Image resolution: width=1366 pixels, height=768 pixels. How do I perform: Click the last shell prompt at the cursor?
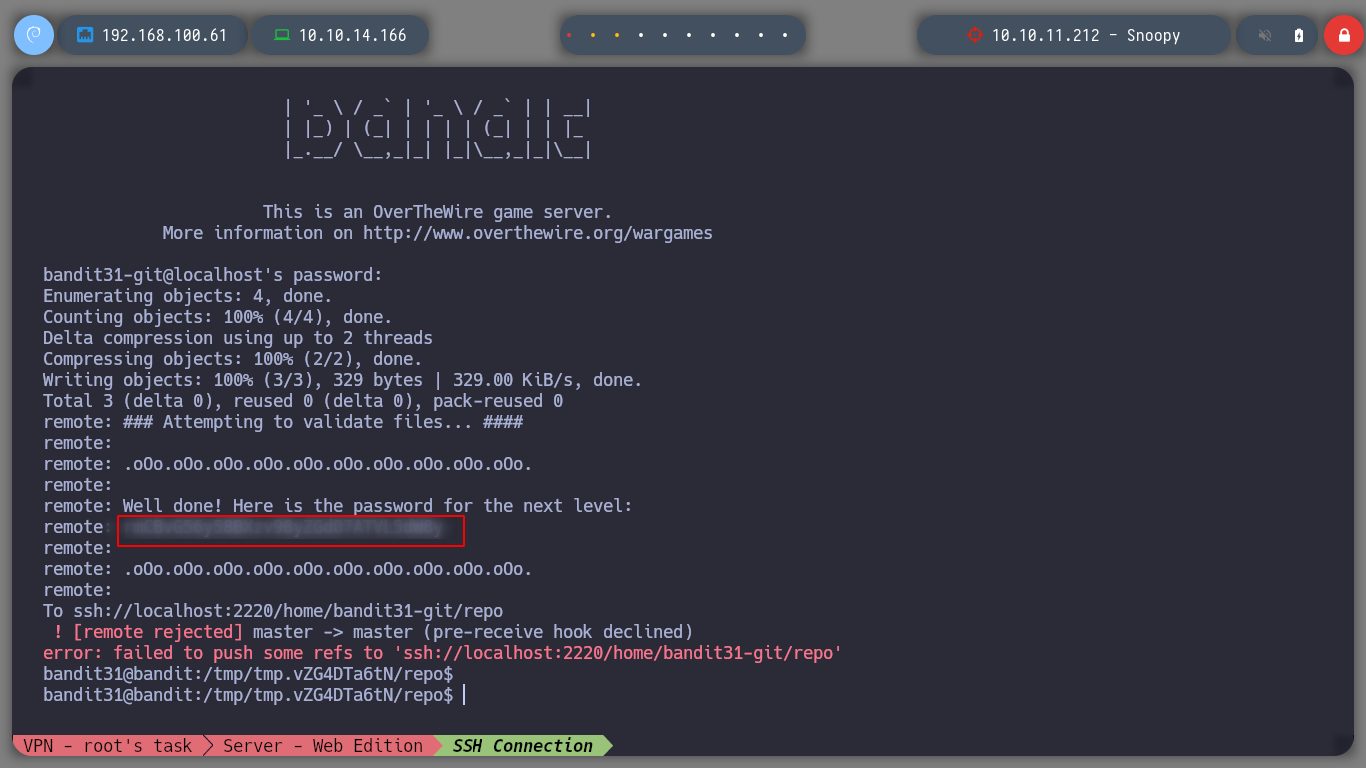[253, 695]
